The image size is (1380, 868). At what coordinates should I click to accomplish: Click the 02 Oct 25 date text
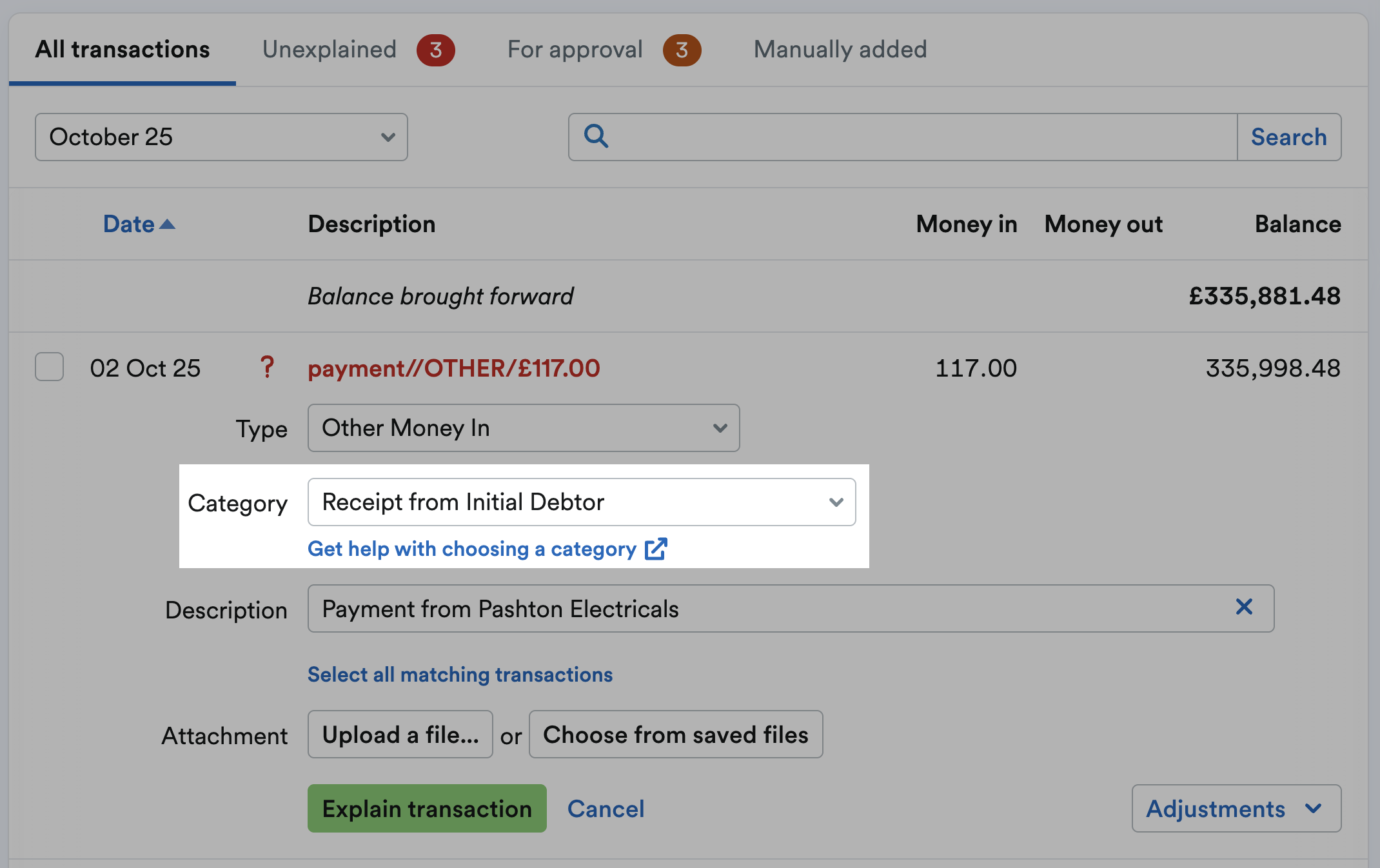coord(145,368)
